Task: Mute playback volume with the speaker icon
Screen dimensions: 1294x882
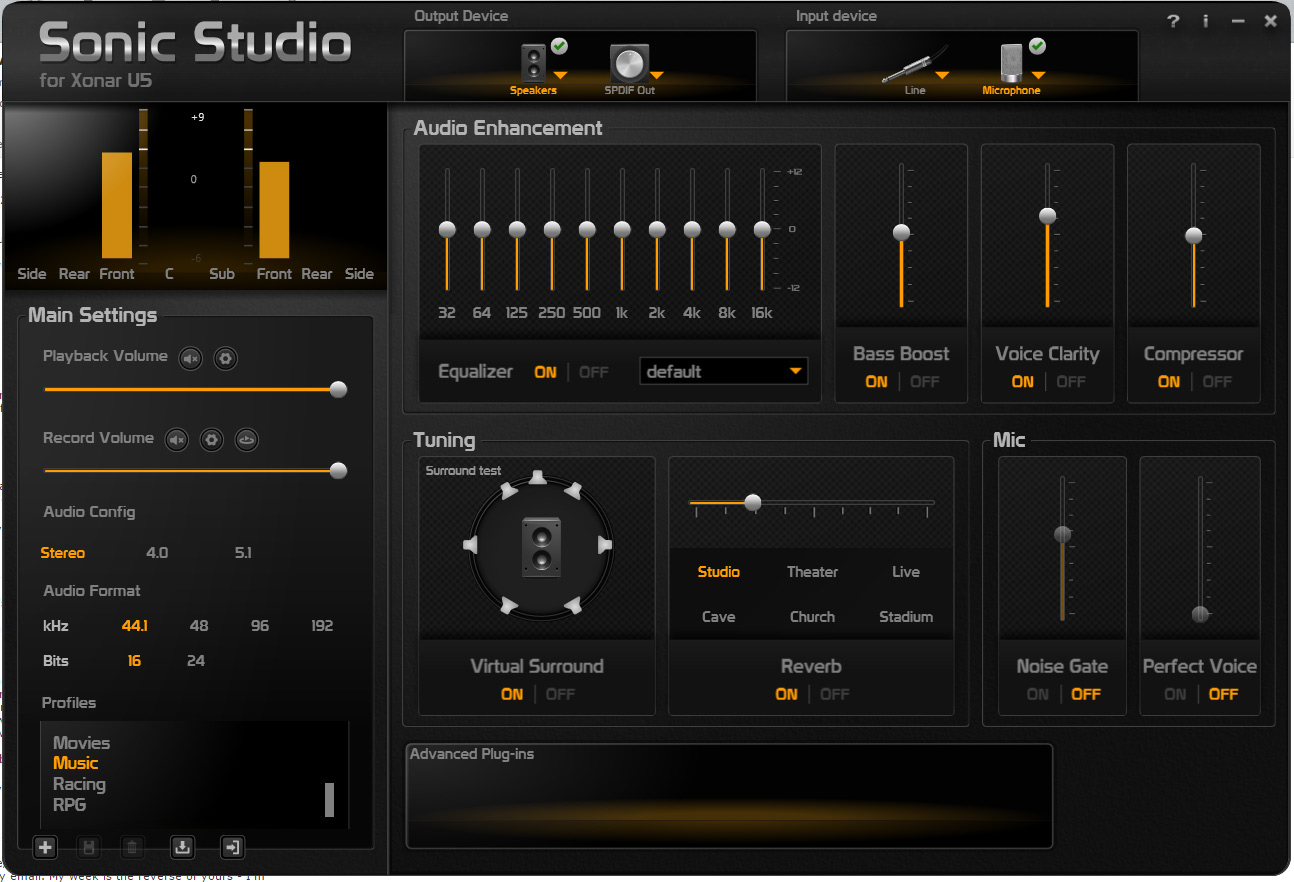Action: pyautogui.click(x=191, y=358)
